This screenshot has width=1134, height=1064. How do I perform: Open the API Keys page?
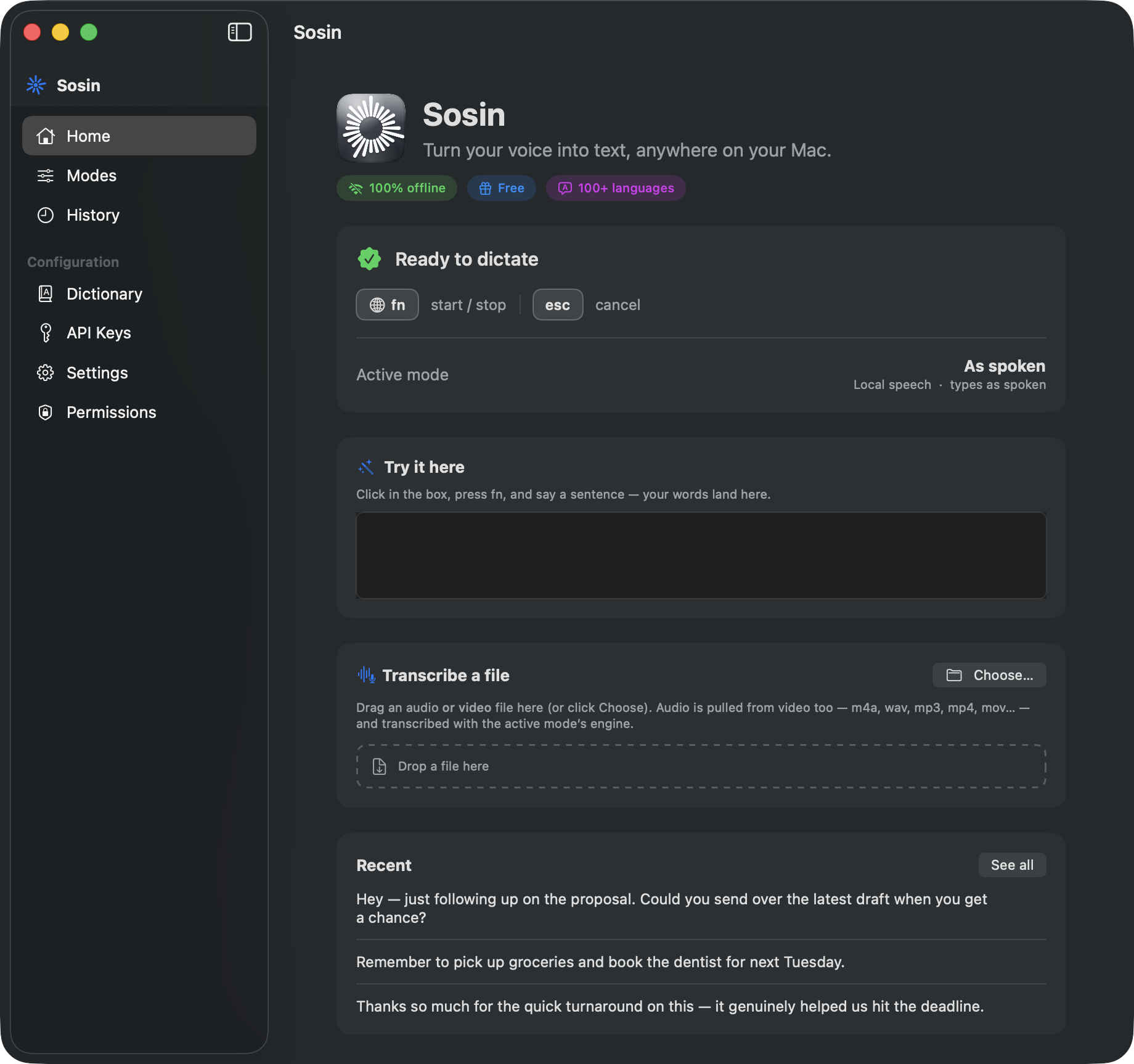(139, 333)
